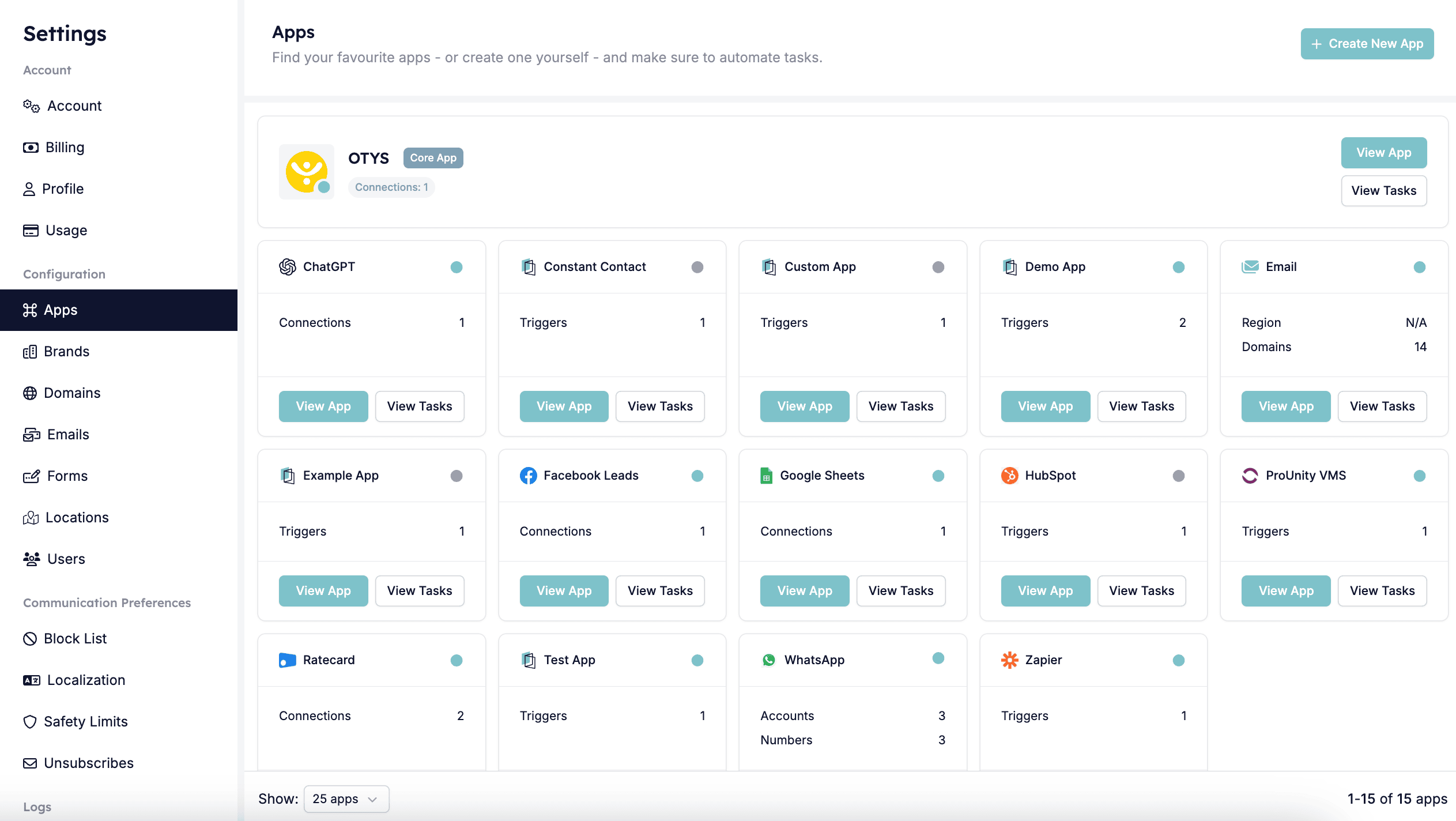Click the Block List ban icon

[30, 639]
